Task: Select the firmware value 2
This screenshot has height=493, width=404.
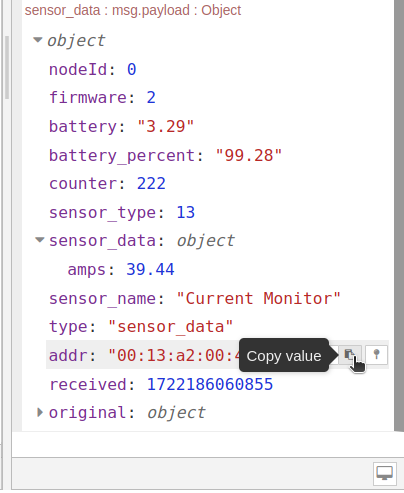Action: (x=151, y=98)
